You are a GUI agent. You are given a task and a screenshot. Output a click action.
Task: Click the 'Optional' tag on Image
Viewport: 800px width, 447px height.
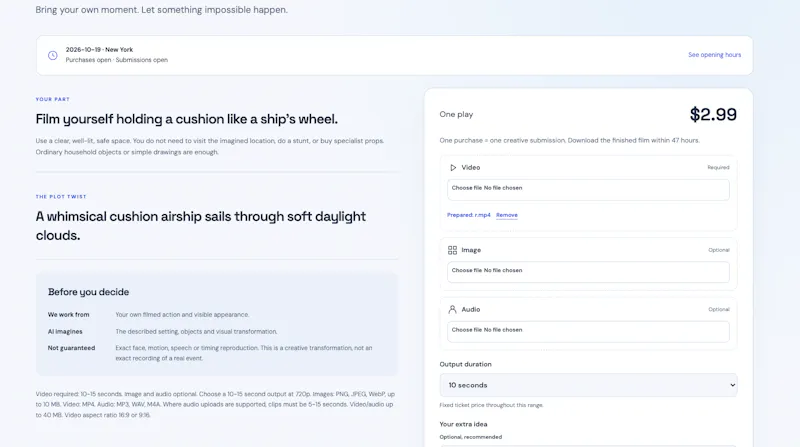coord(719,250)
